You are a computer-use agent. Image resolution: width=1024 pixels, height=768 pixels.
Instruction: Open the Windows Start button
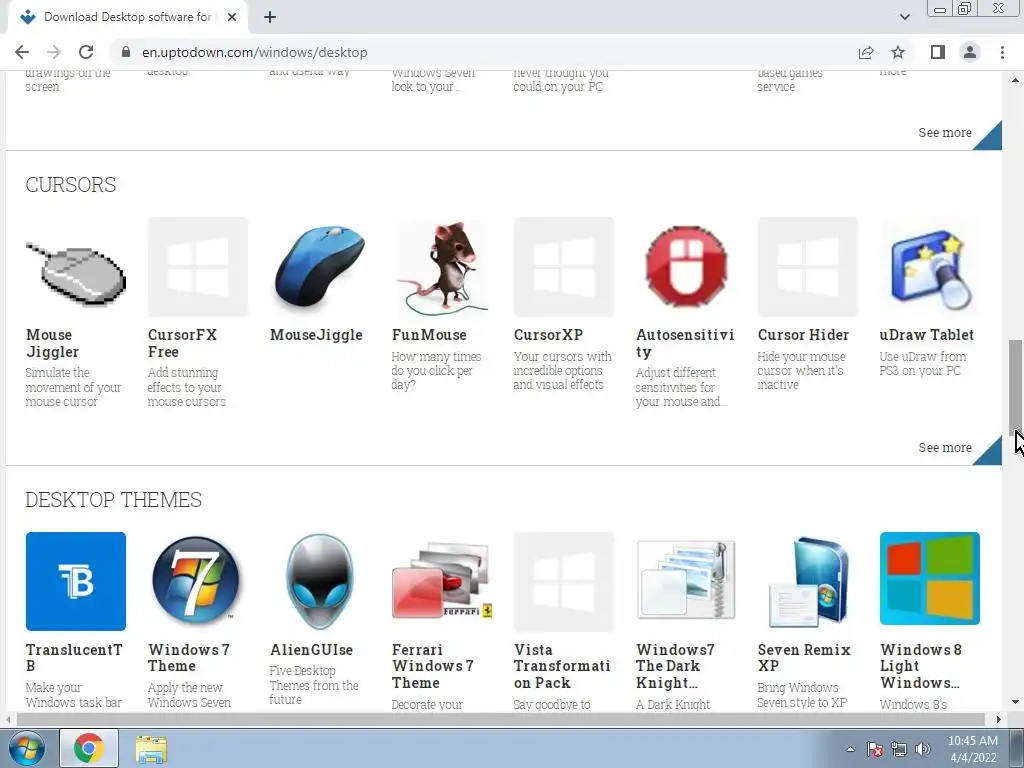[26, 748]
